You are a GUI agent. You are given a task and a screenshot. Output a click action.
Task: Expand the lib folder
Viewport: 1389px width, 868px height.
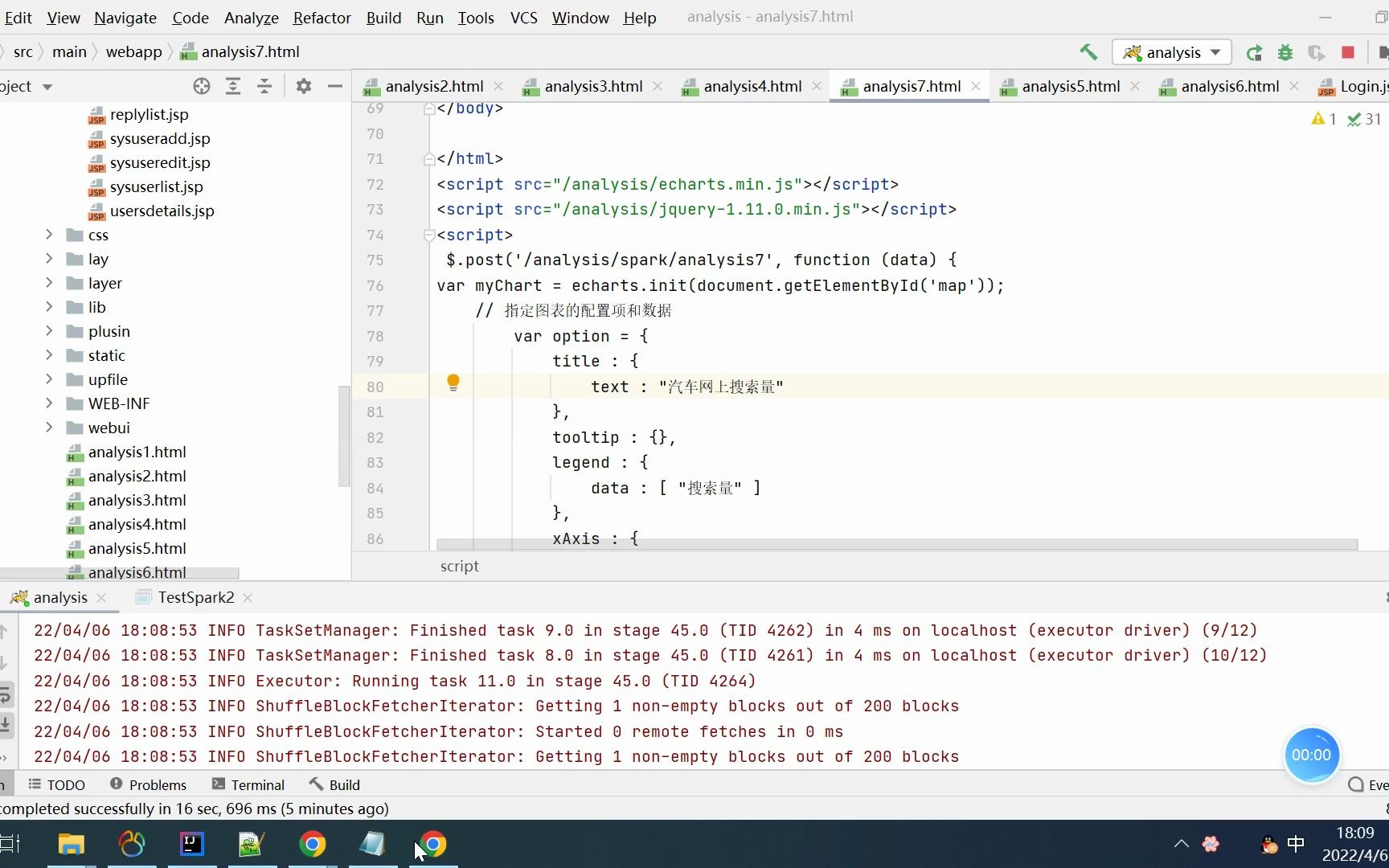(49, 307)
